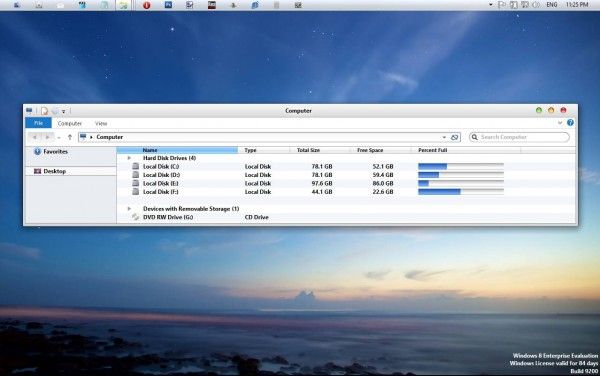
Task: Click the Local Disk (E:) drive icon
Action: (135, 183)
